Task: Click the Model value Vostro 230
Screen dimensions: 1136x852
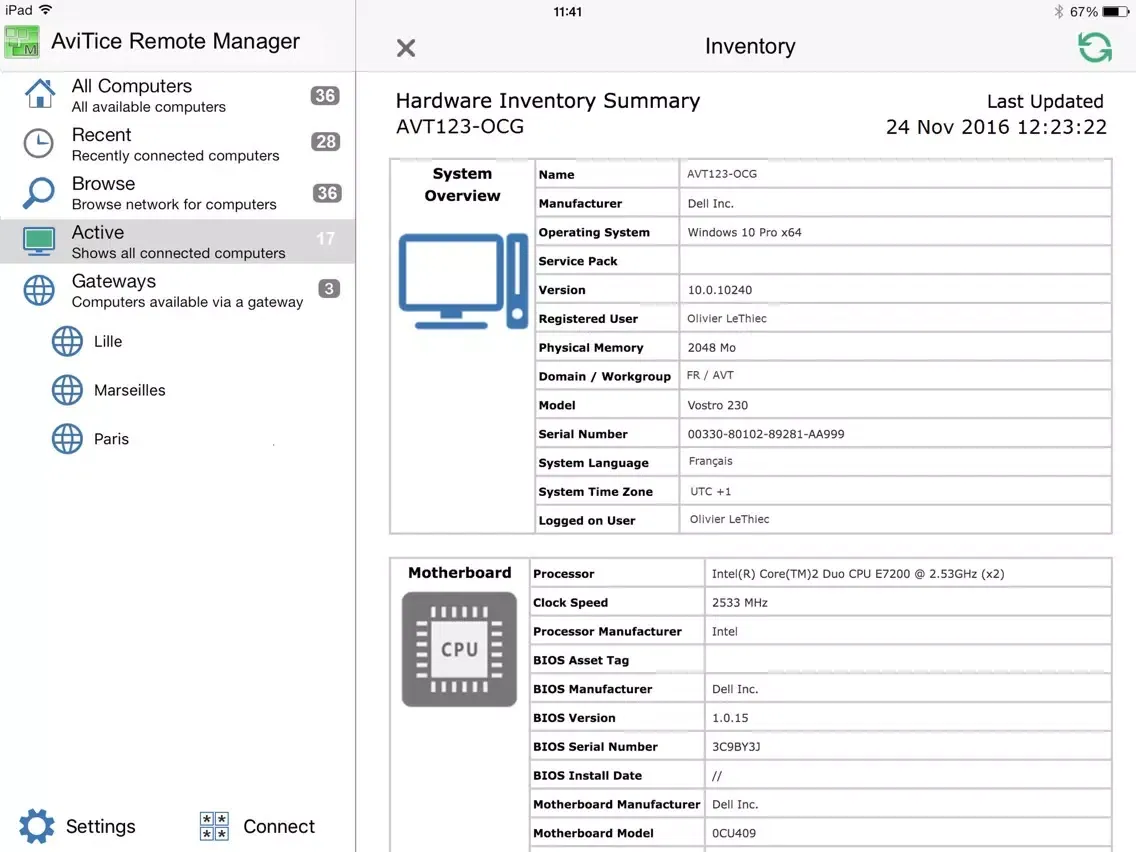Action: [x=717, y=406]
